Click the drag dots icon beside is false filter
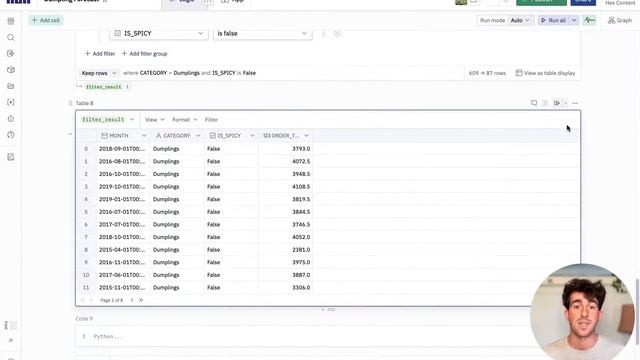 [324, 33]
